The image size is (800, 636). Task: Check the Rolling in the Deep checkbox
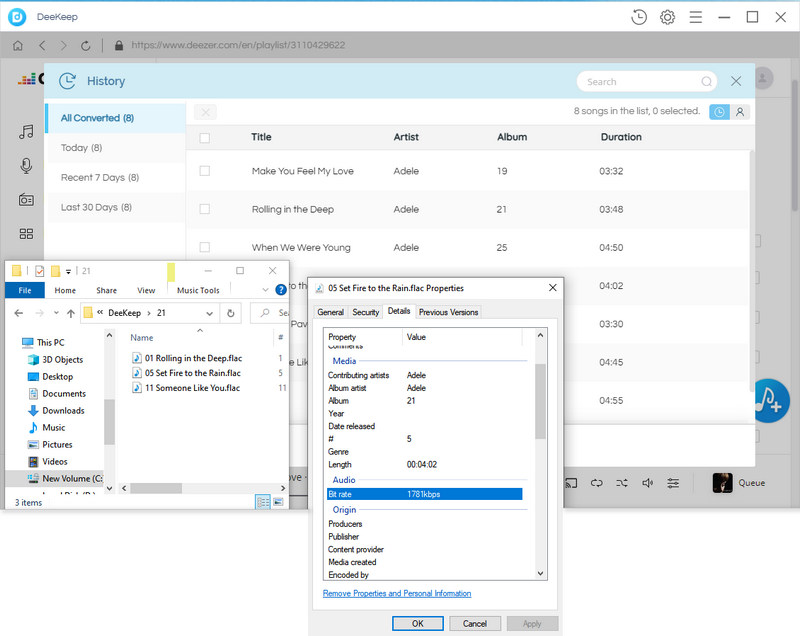click(x=205, y=209)
